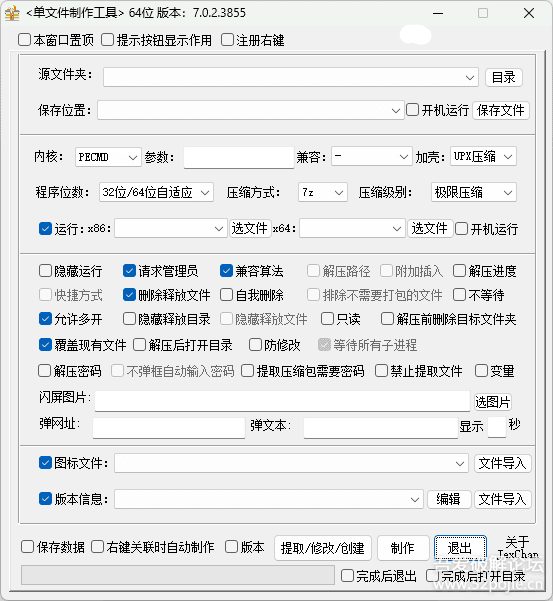Click the 制作 button
Screen dimensions: 553x601
point(403,548)
